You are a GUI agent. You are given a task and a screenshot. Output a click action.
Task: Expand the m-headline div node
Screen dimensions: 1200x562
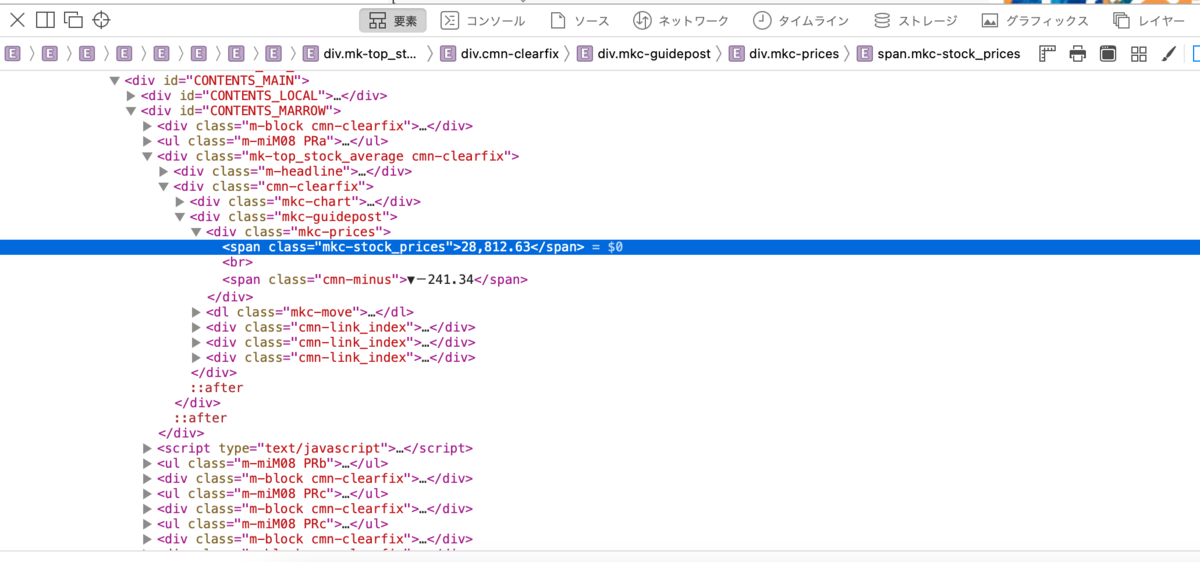164,171
